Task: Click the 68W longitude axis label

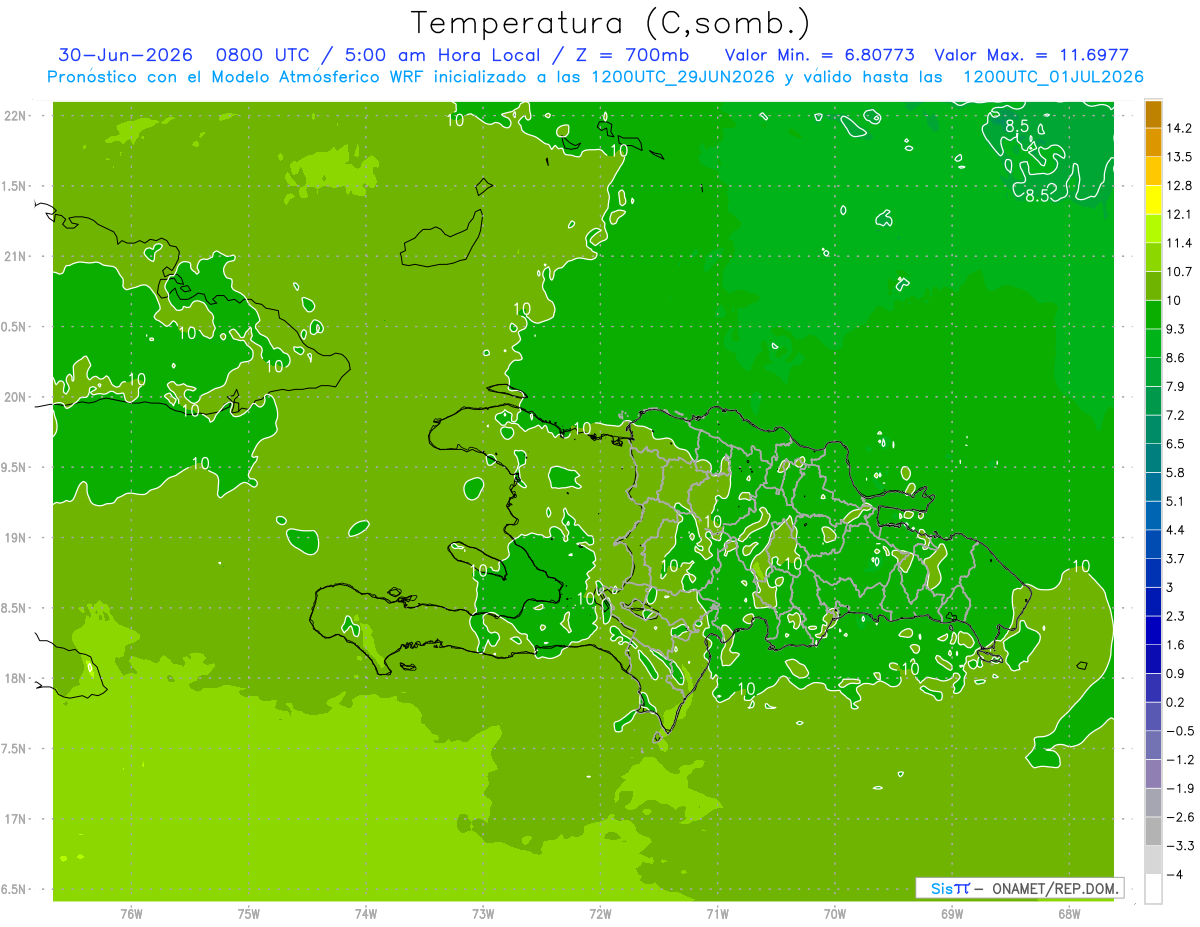Action: (1069, 913)
